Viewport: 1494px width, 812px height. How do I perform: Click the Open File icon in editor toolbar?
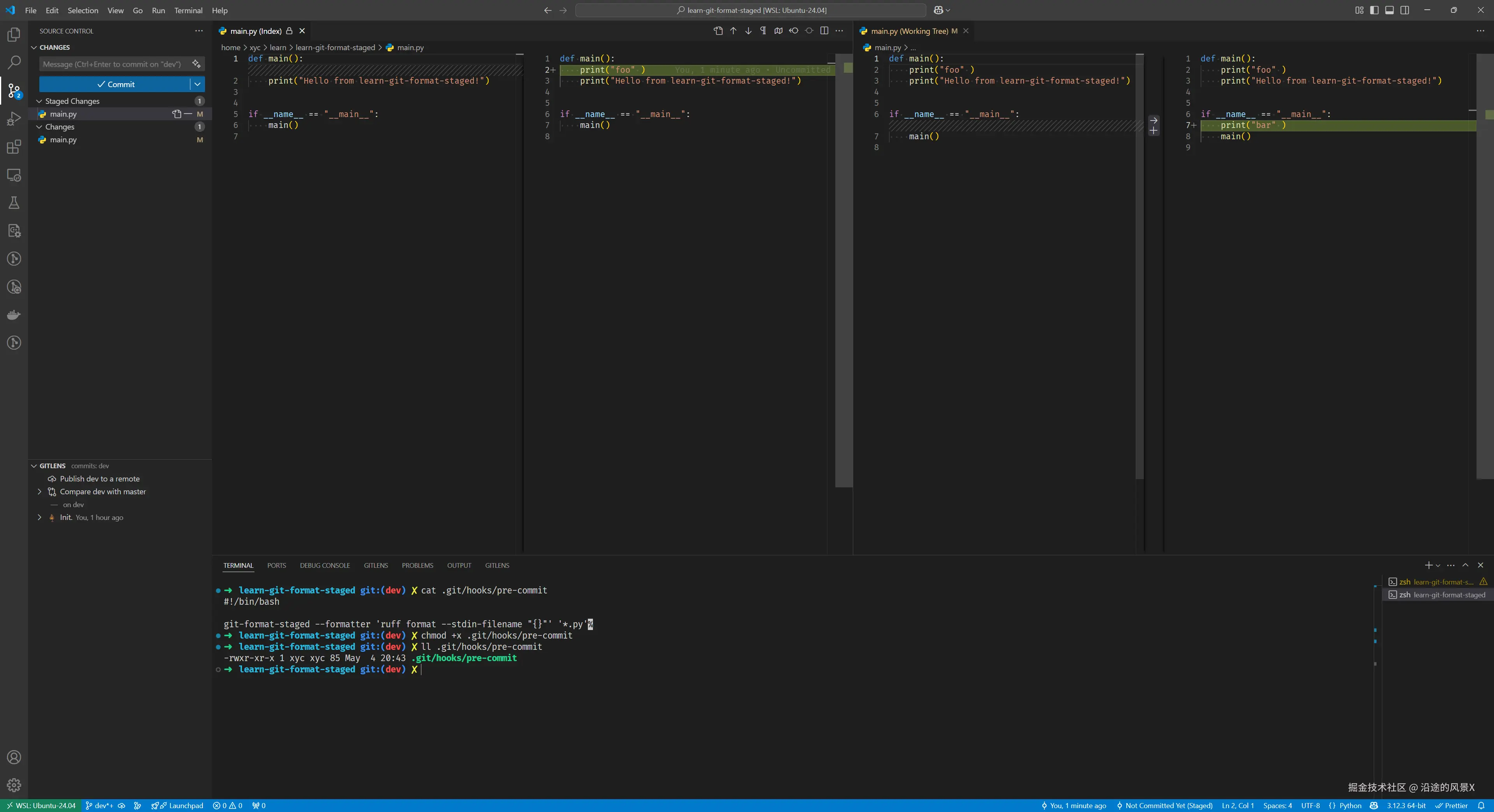point(718,31)
